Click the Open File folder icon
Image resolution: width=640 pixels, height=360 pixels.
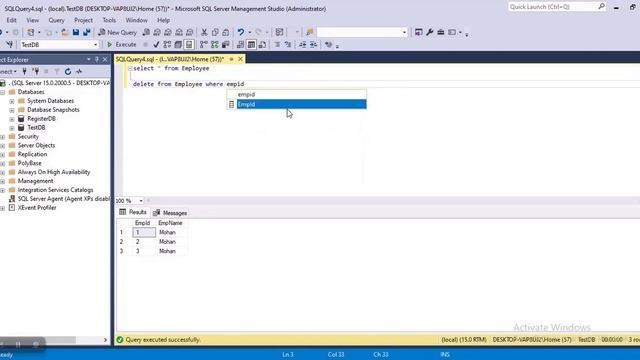[x=64, y=32]
